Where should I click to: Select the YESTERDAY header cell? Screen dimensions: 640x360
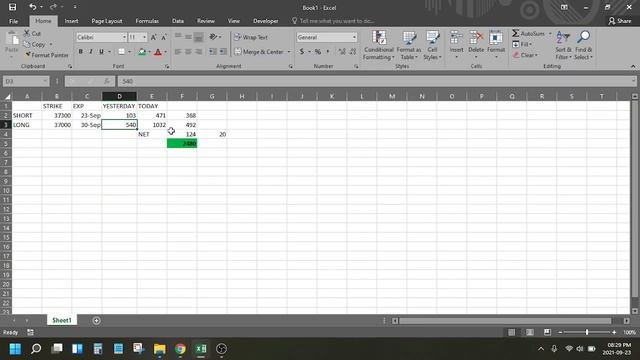tap(119, 106)
